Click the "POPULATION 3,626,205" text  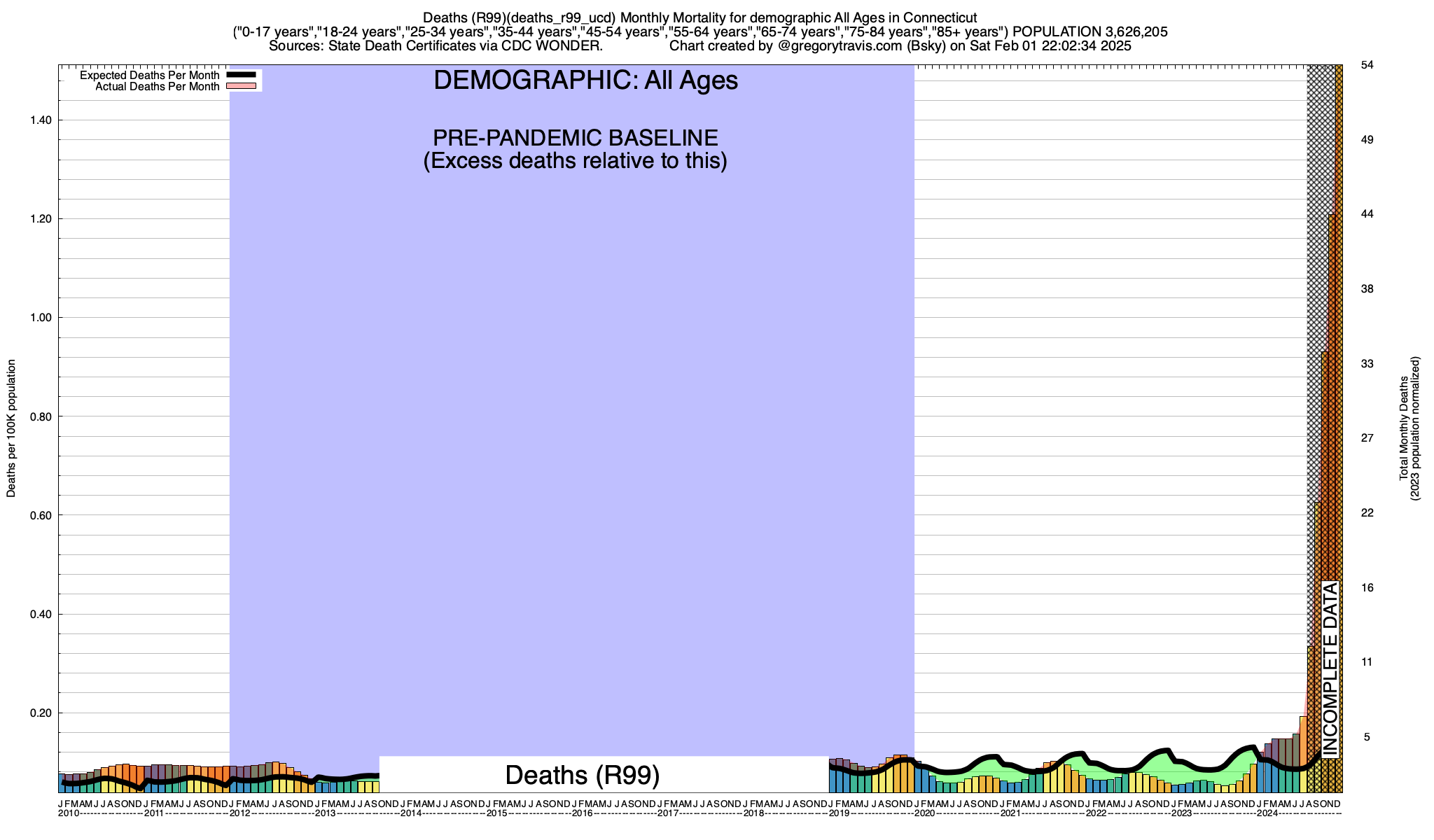click(1090, 32)
